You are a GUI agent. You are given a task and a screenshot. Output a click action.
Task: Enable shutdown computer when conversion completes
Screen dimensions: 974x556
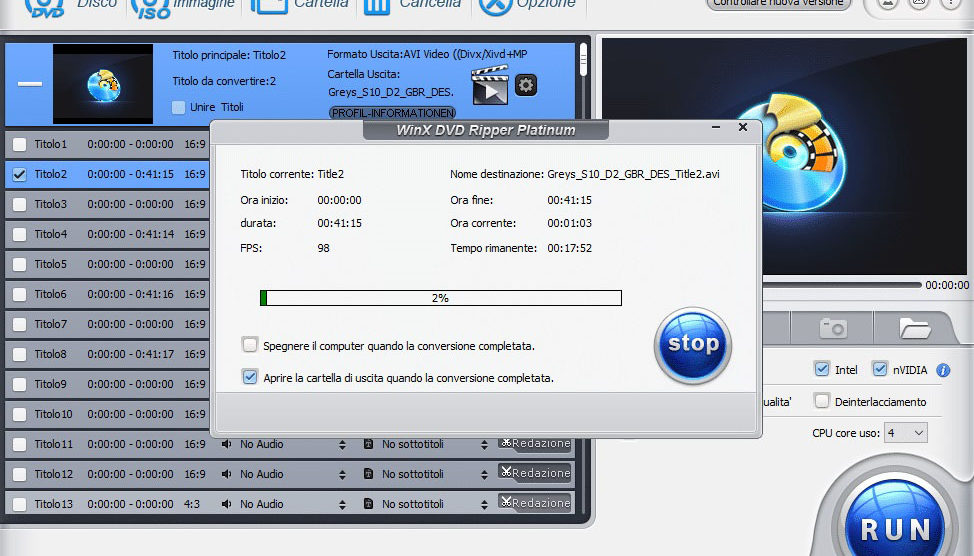[x=250, y=345]
